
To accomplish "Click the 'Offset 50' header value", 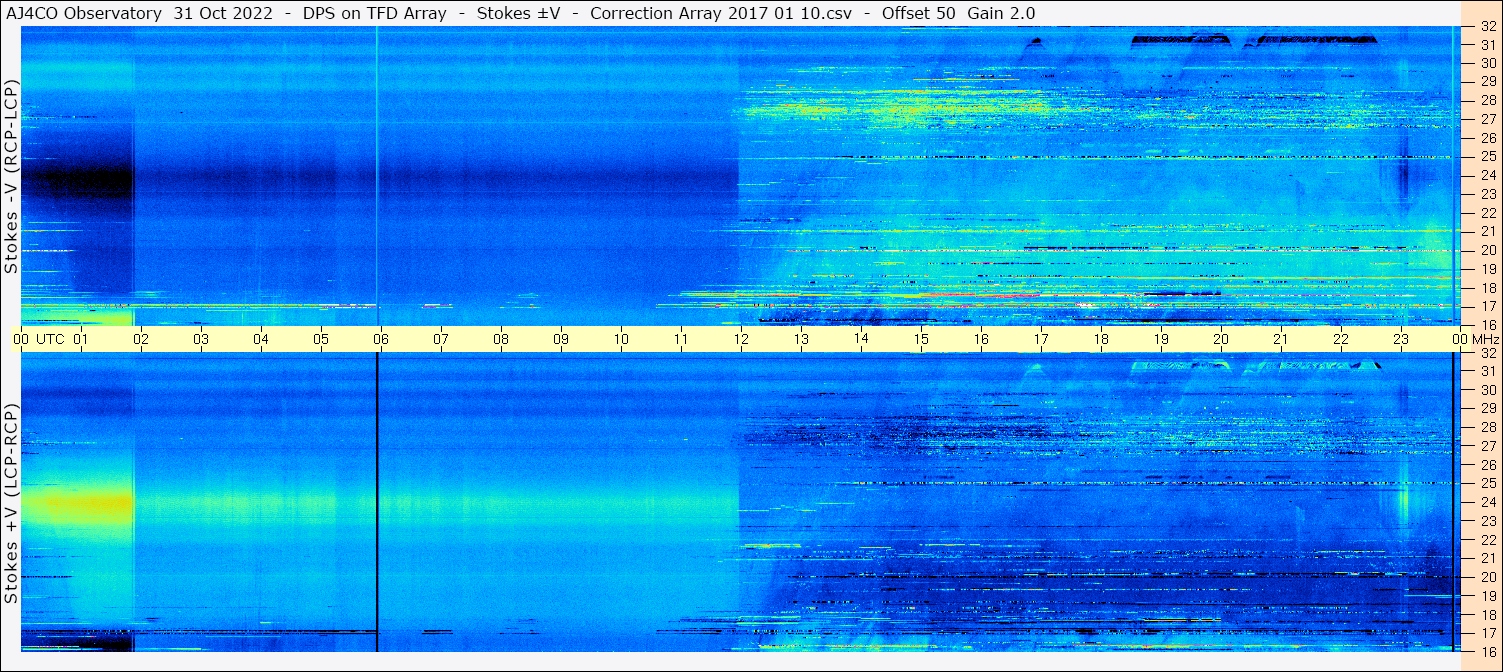I will point(918,13).
